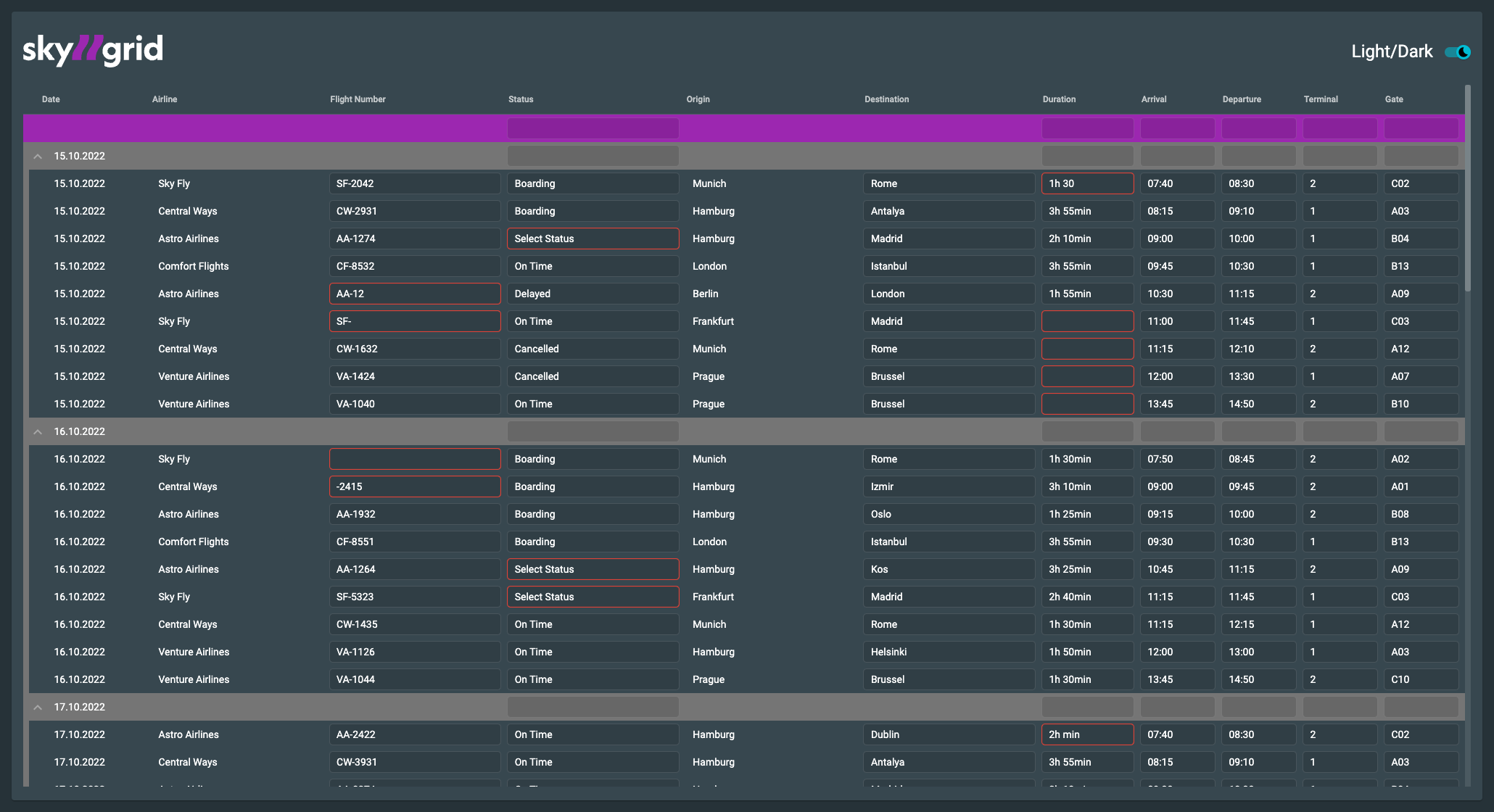Click the empty duration field for CW-1632
Screen dimensions: 1494x812
(x=1087, y=348)
